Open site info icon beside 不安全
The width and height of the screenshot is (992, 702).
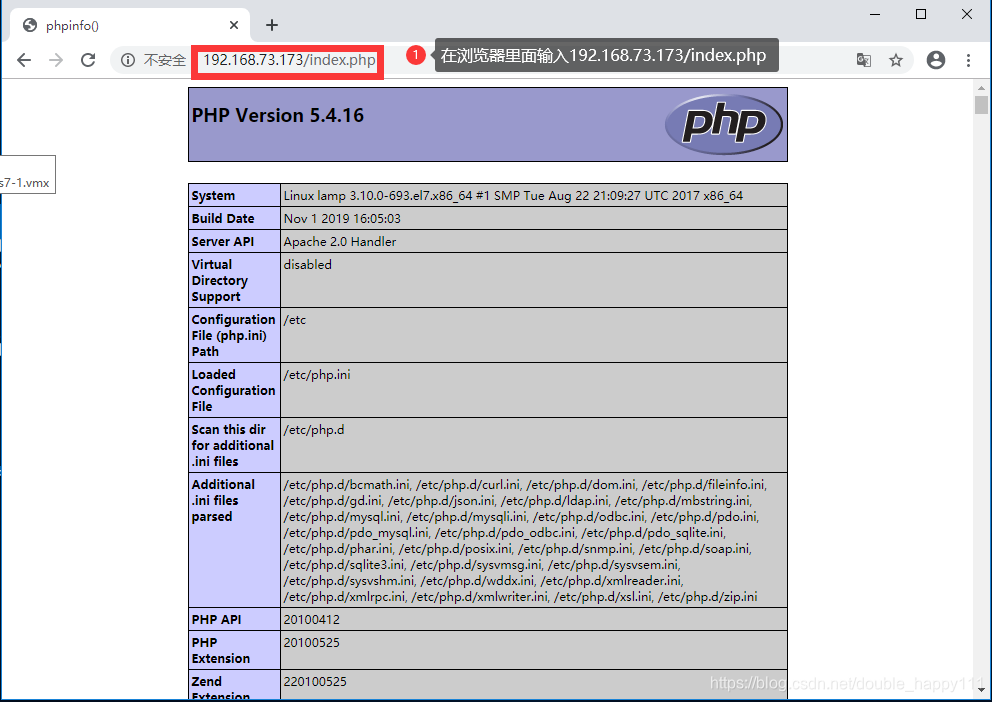tap(128, 60)
